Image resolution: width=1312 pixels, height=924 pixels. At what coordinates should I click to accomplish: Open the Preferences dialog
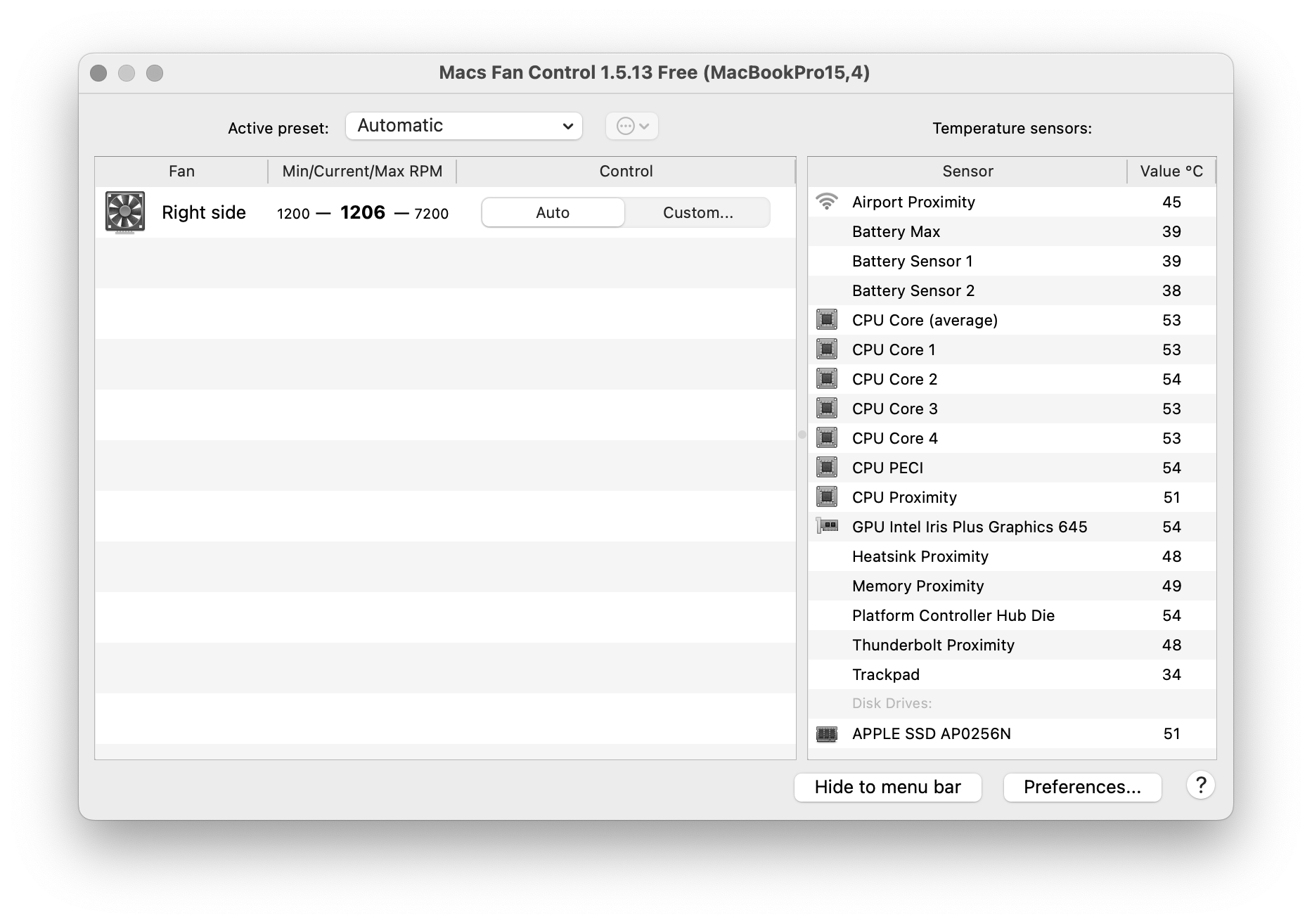[x=1082, y=787]
